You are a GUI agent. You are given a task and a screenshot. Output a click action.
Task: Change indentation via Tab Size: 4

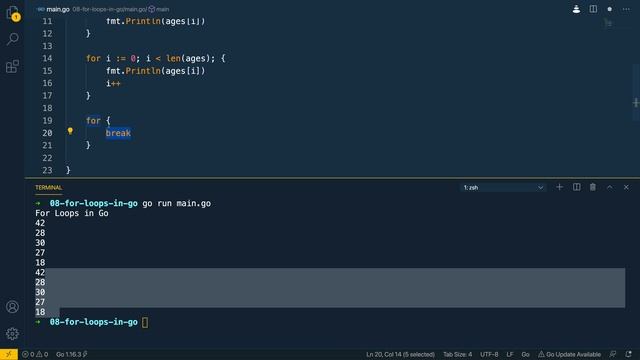click(458, 354)
